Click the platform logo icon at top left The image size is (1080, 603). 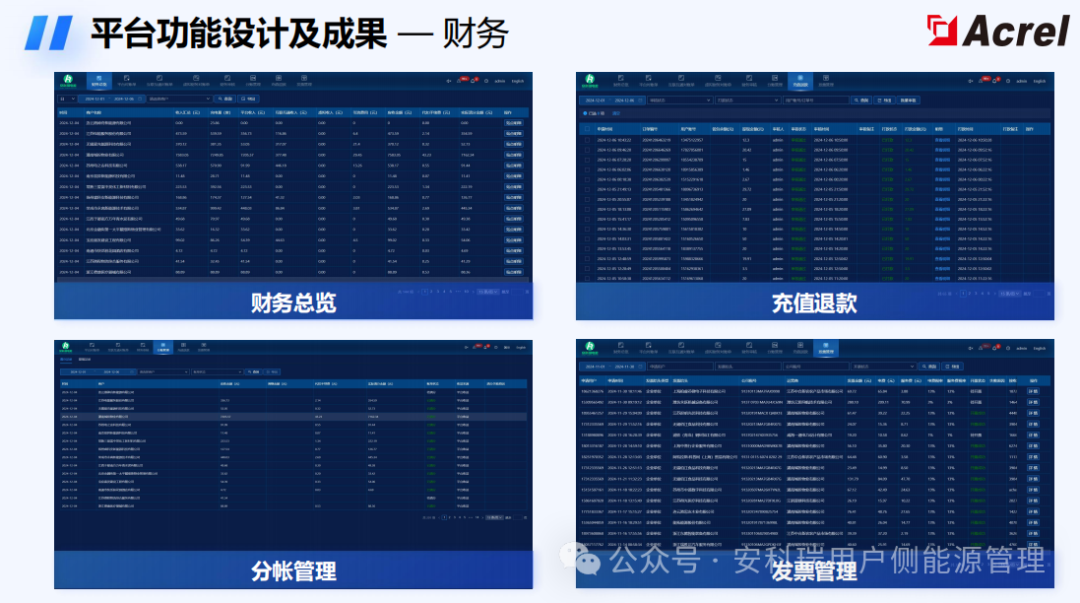(68, 79)
